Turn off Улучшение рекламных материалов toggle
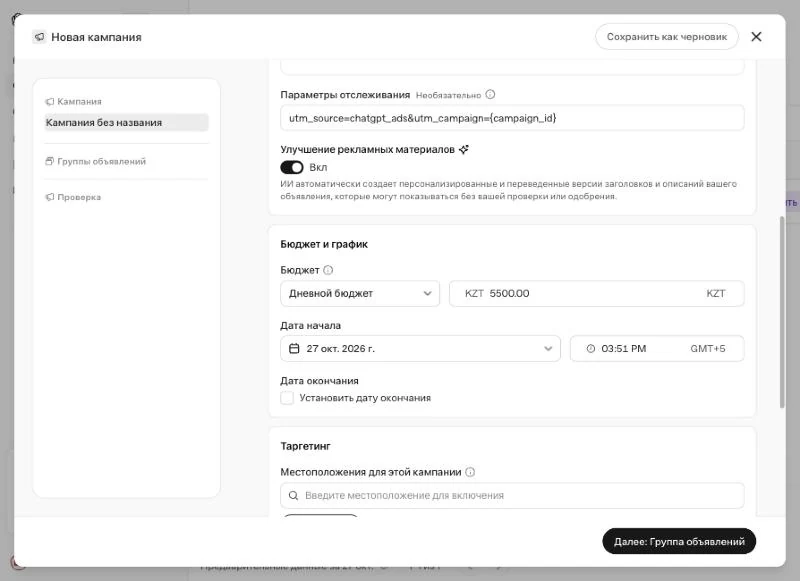This screenshot has width=800, height=581. click(x=292, y=167)
